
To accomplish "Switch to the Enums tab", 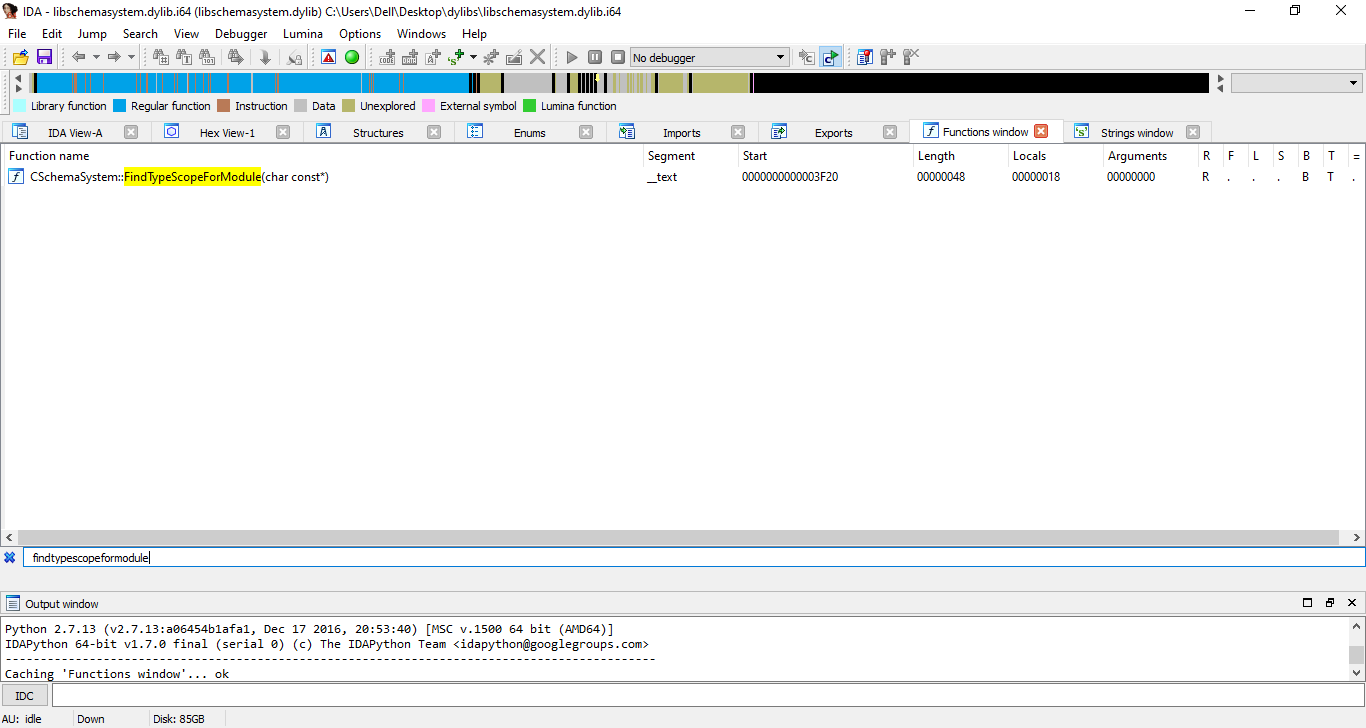I will tap(530, 132).
